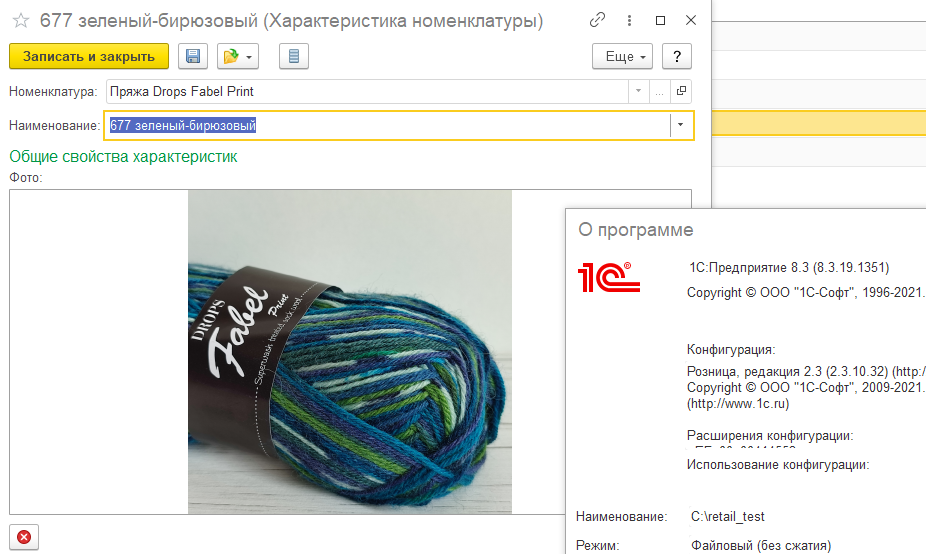Screen dimensions: 926x554
Task: Expand the Номенклатура field dropdown arrow
Action: tap(638, 92)
